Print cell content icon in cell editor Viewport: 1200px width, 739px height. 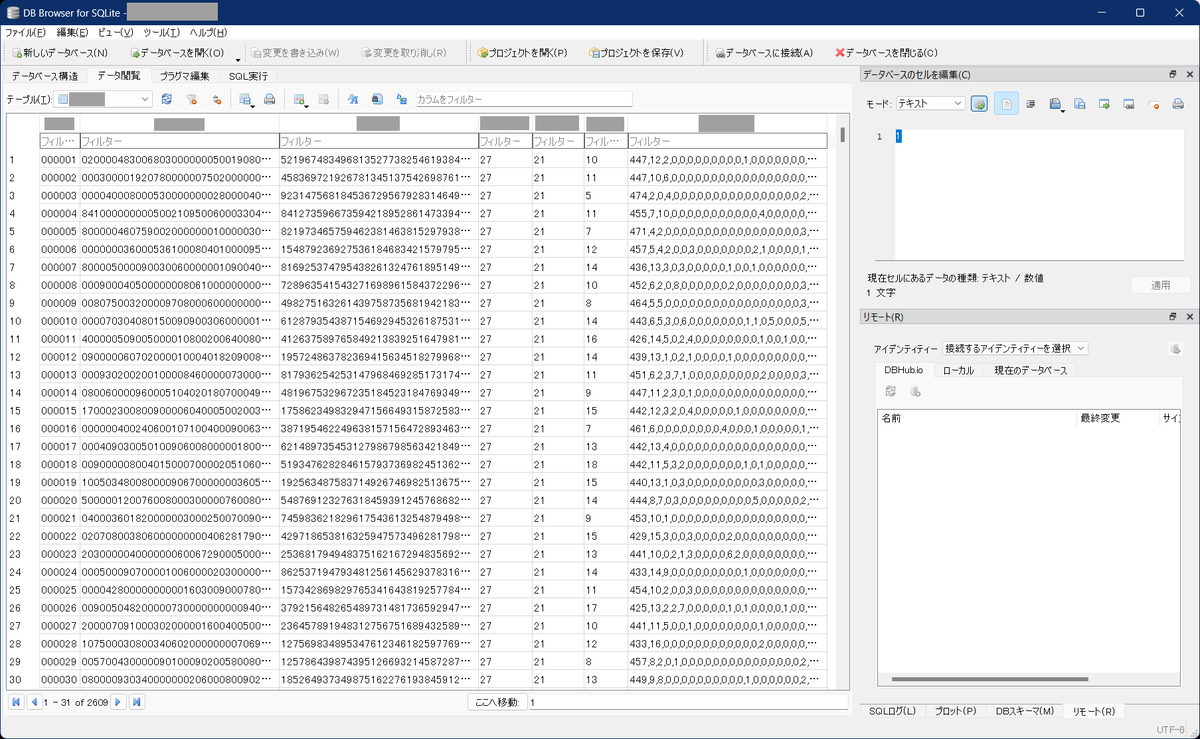click(1178, 103)
